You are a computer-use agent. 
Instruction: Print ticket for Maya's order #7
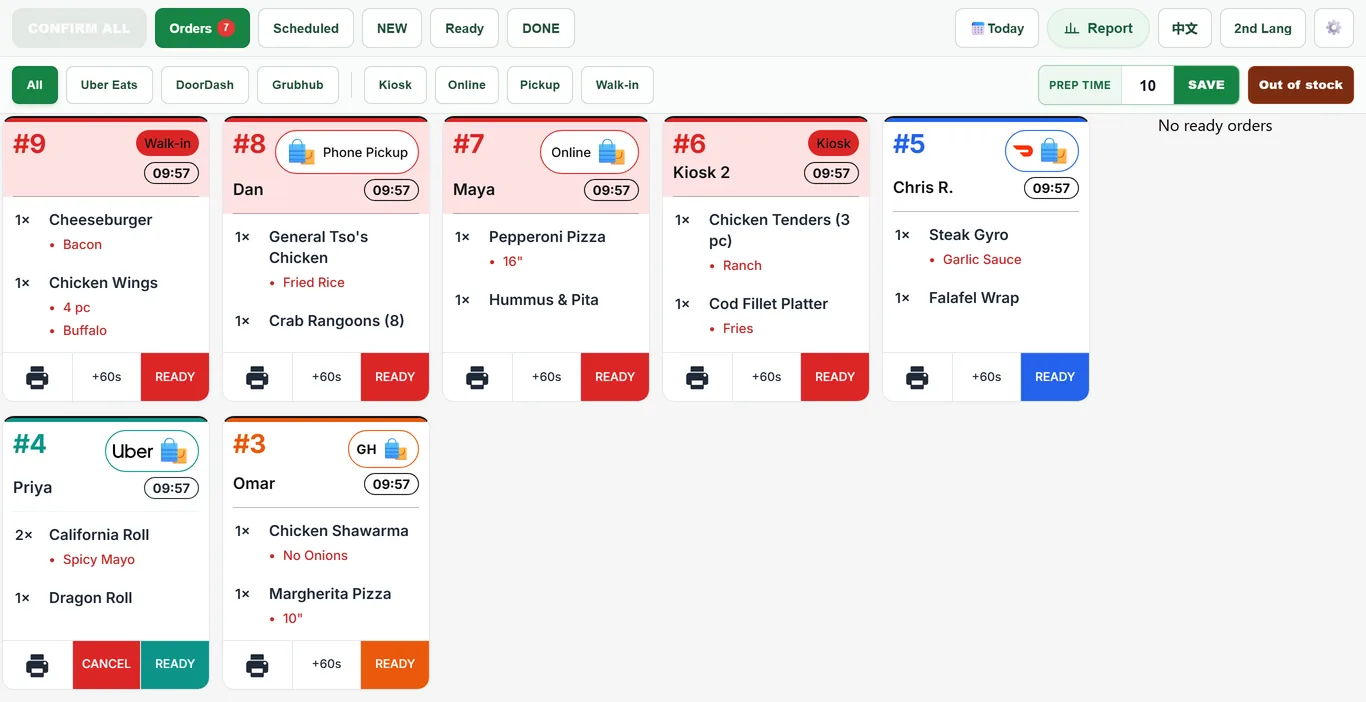tap(477, 377)
